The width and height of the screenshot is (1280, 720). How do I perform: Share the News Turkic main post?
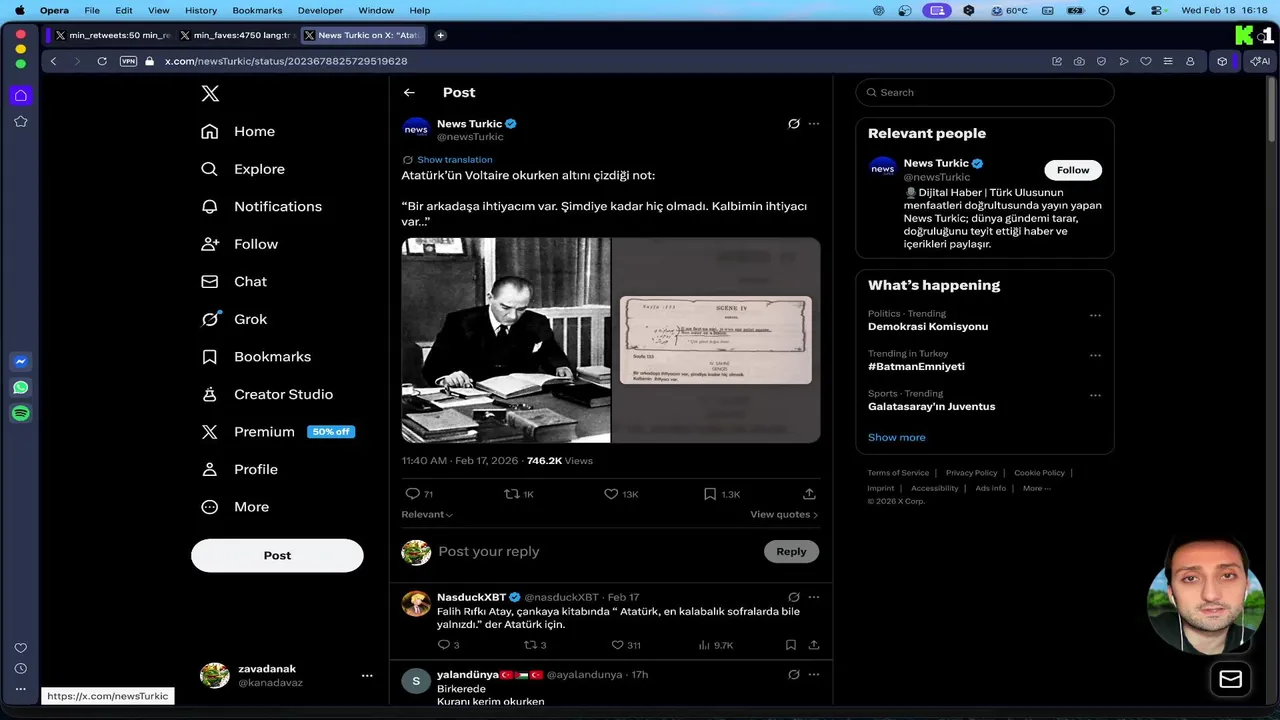coord(809,494)
